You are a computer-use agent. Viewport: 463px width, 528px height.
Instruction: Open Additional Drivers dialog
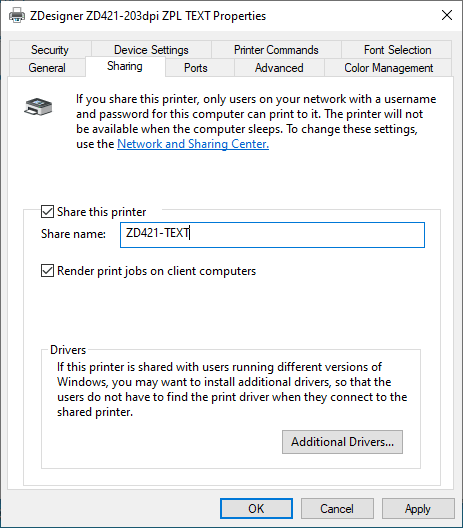point(342,442)
